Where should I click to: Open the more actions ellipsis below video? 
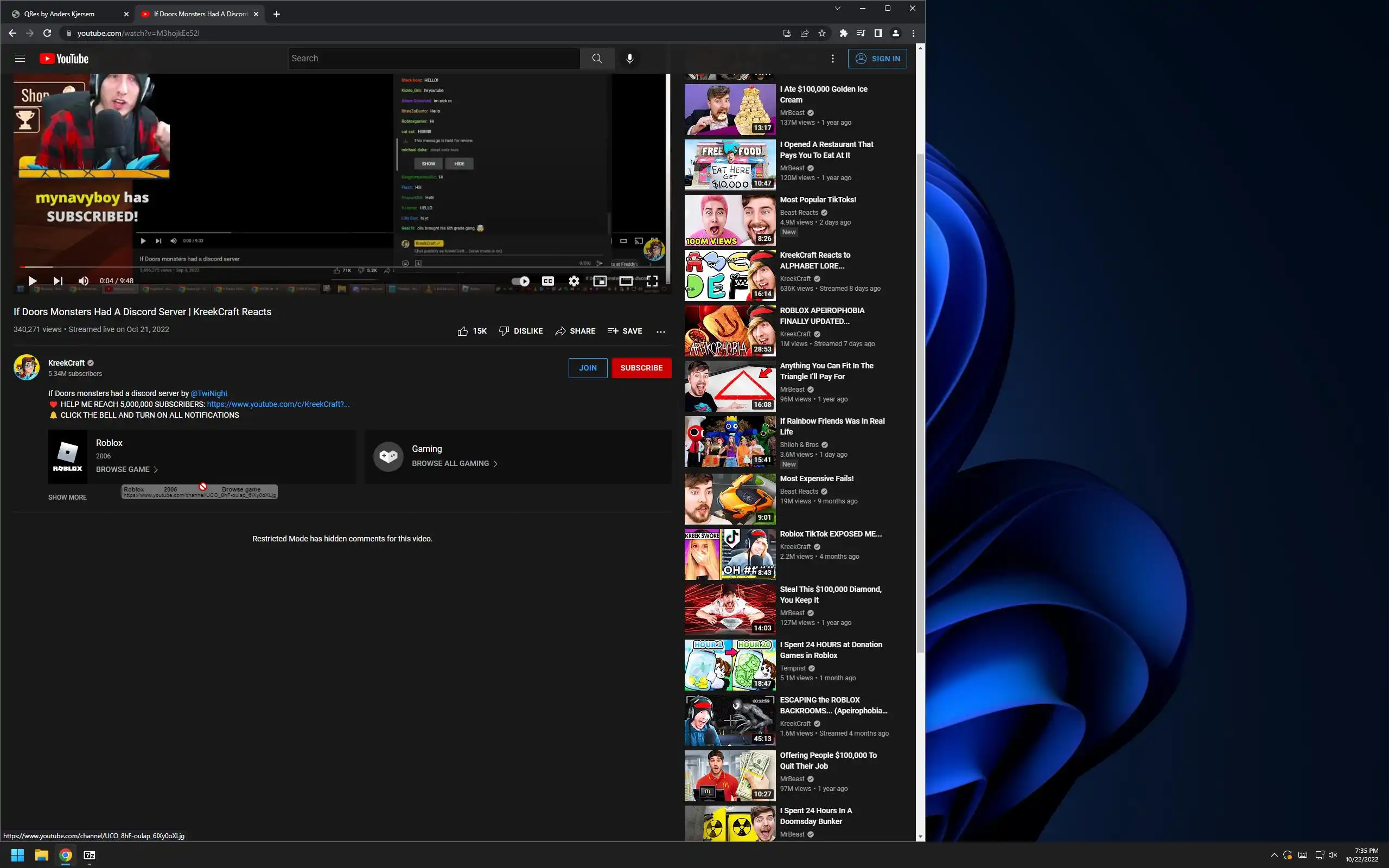[661, 331]
